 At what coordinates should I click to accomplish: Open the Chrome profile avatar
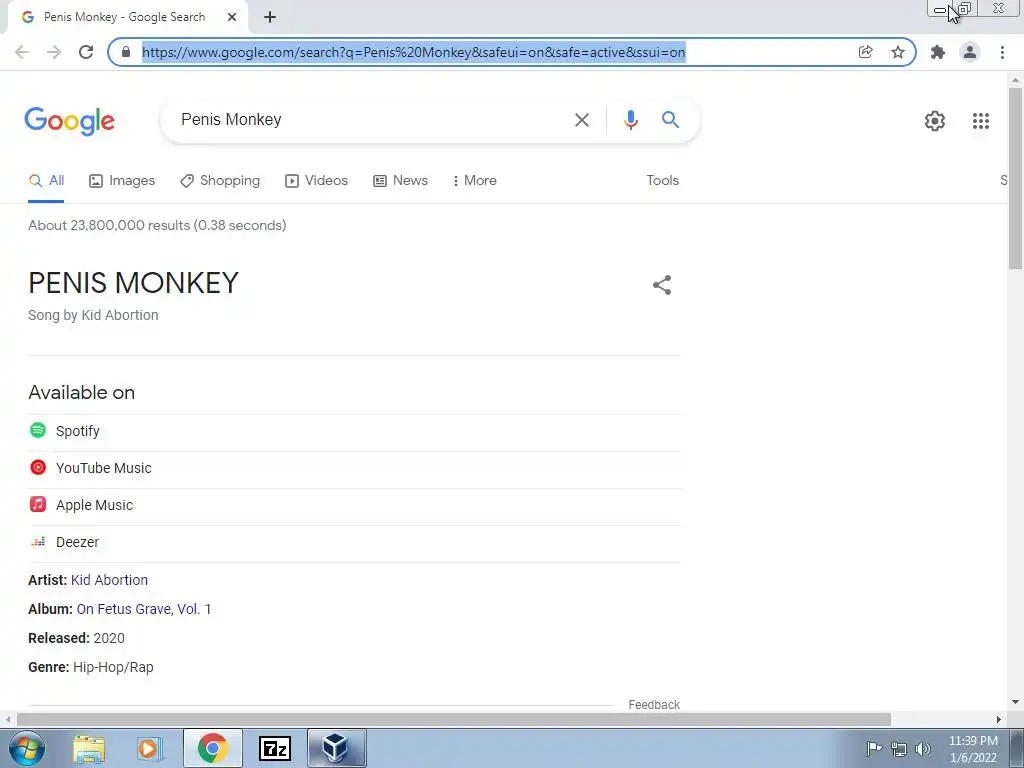970,52
